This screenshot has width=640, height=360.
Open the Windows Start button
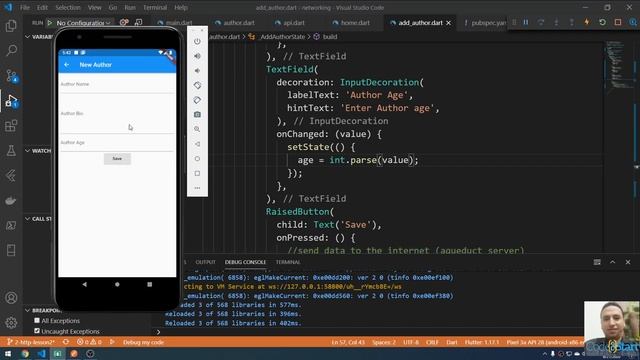(x=8, y=353)
